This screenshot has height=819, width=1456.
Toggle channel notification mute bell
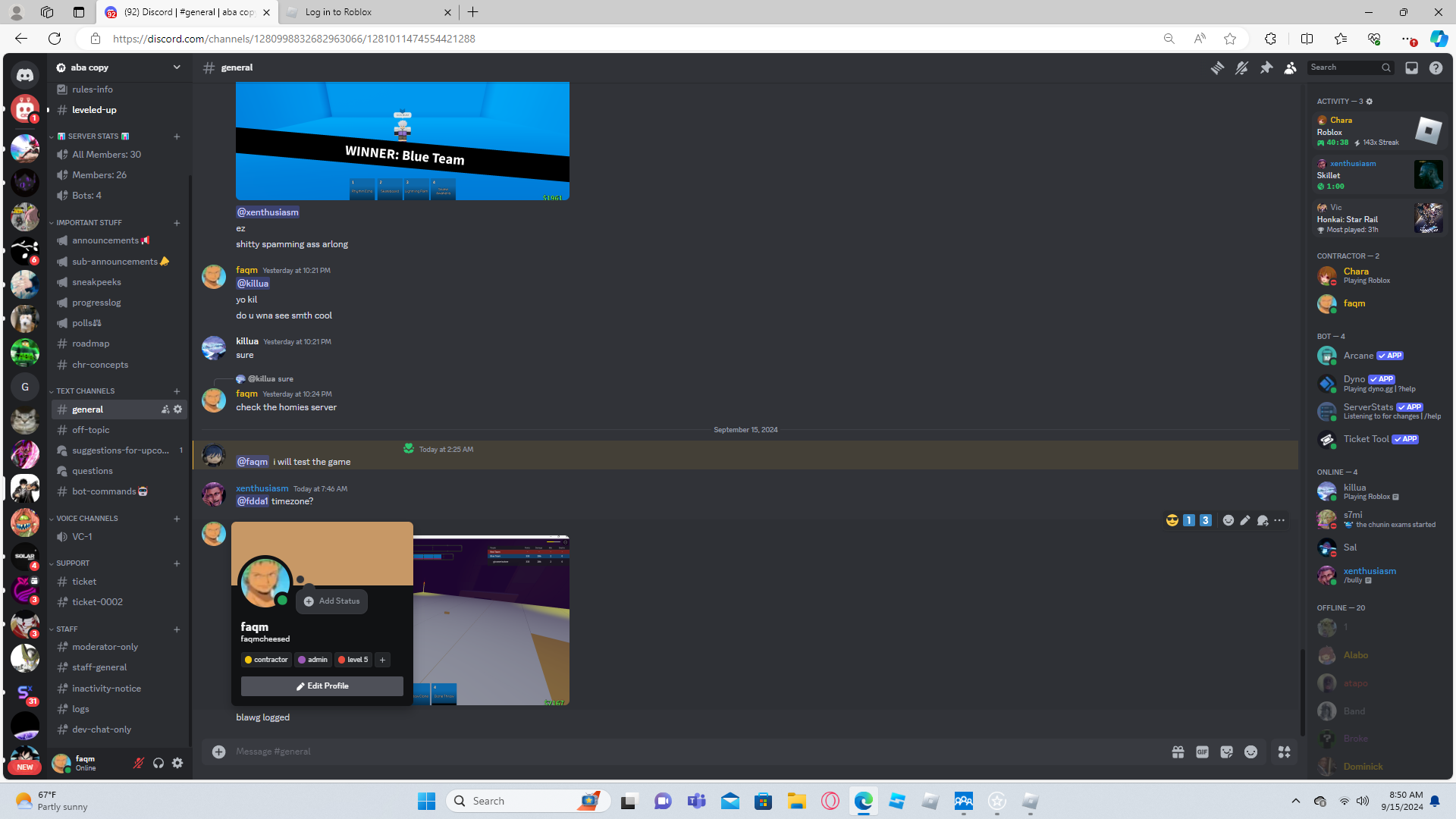[x=1241, y=67]
